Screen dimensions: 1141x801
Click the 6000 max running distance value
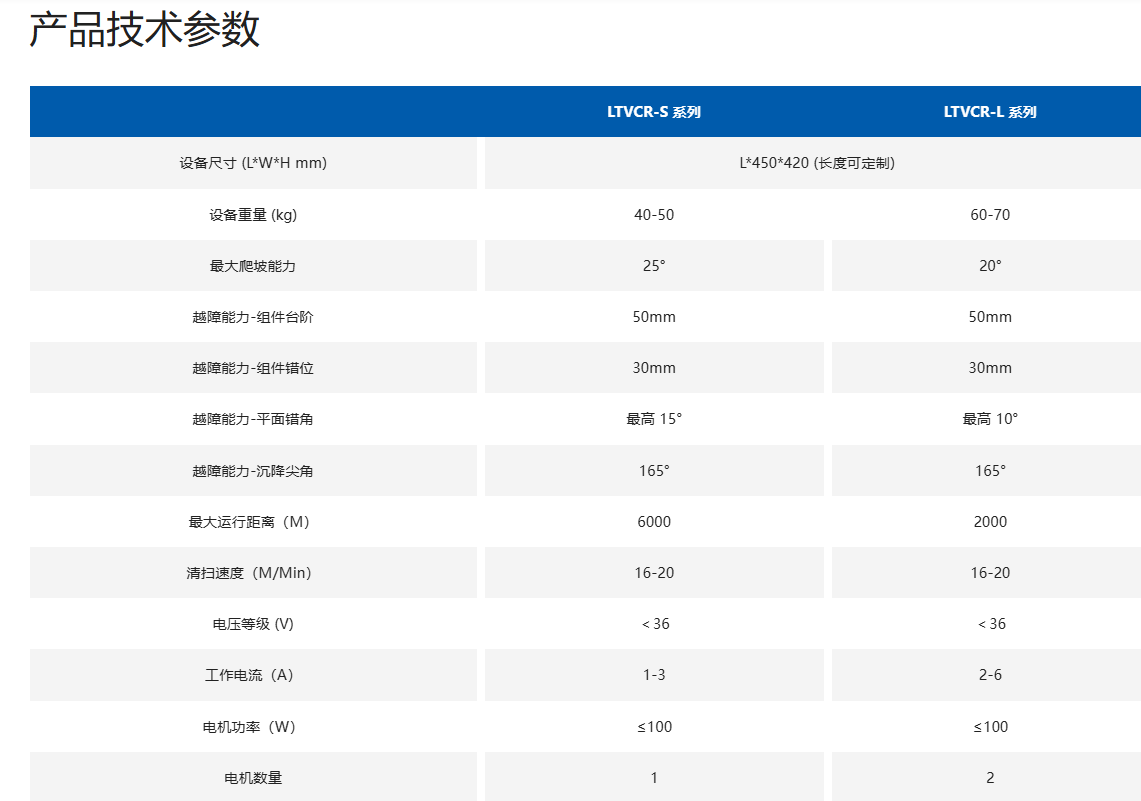tap(654, 522)
